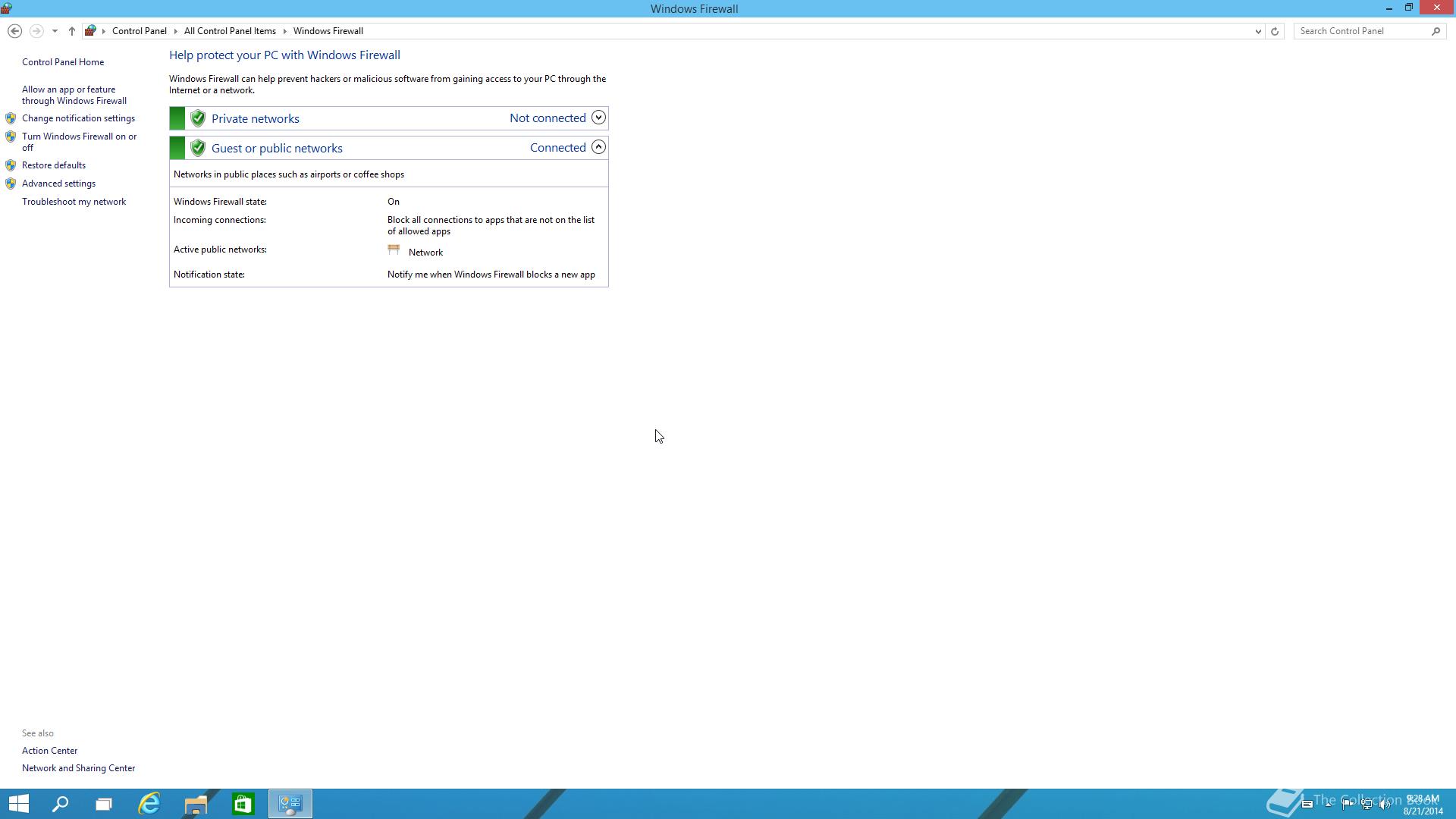
Task: Expand breadcrumb arrow after Control Panel
Action: [175, 31]
